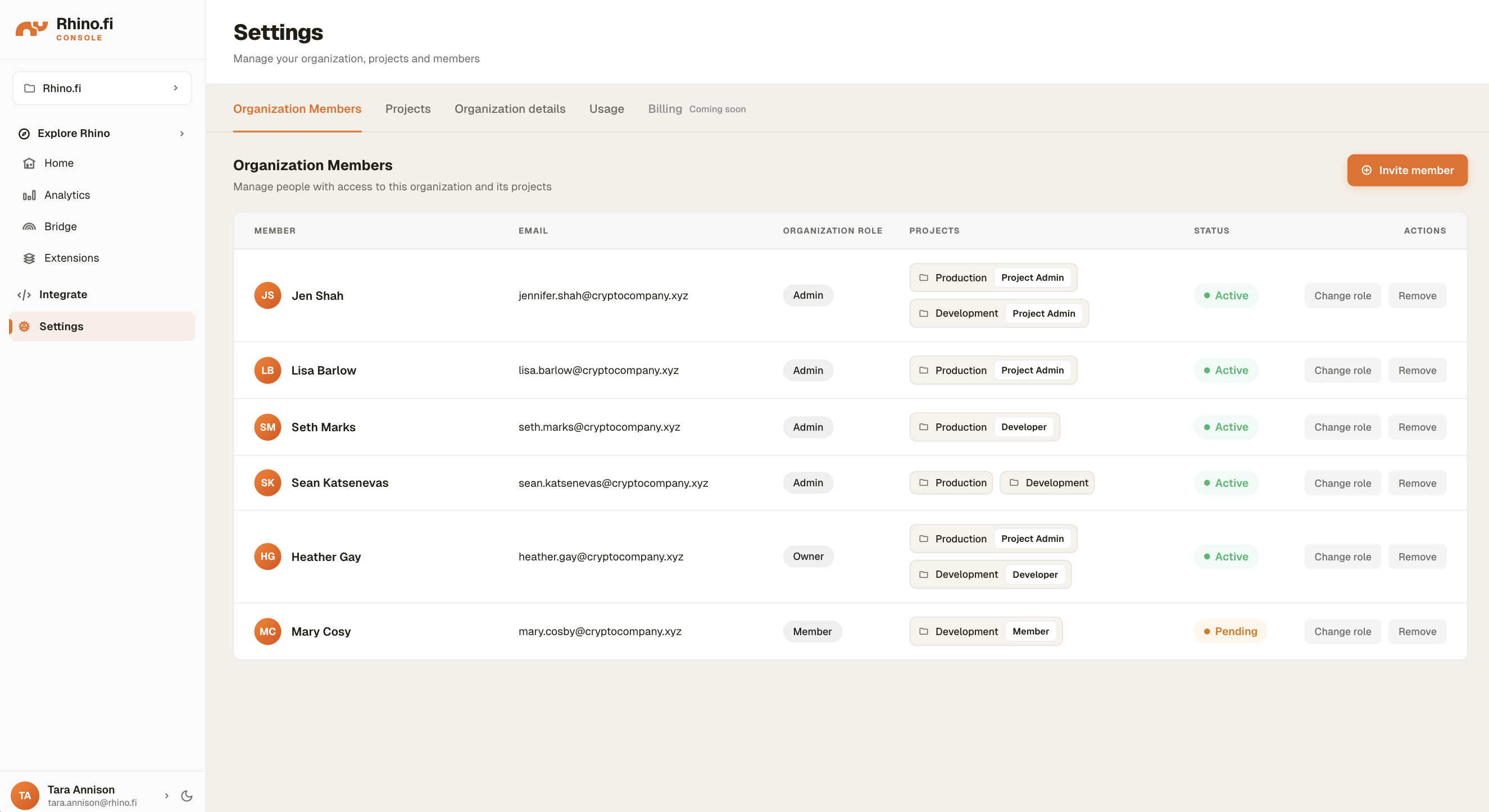
Task: Open Integrate in the sidebar
Action: click(102, 295)
